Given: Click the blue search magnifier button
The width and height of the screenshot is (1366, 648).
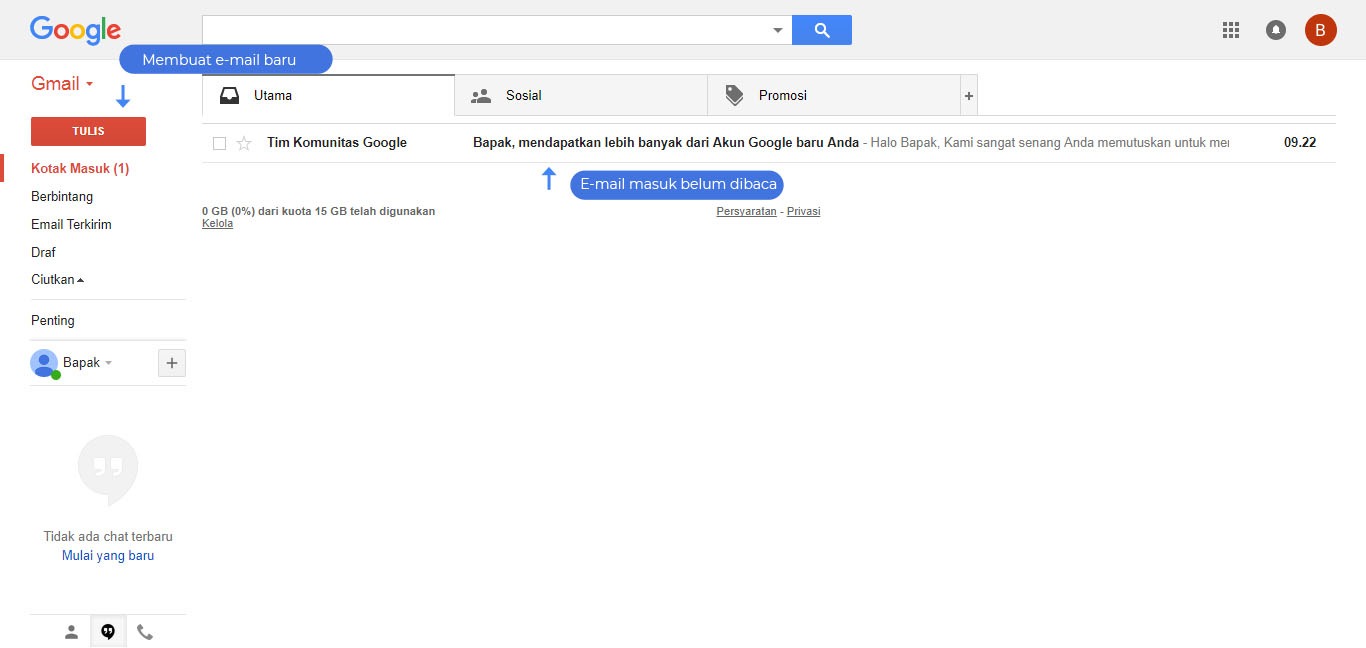Looking at the screenshot, I should pos(821,30).
